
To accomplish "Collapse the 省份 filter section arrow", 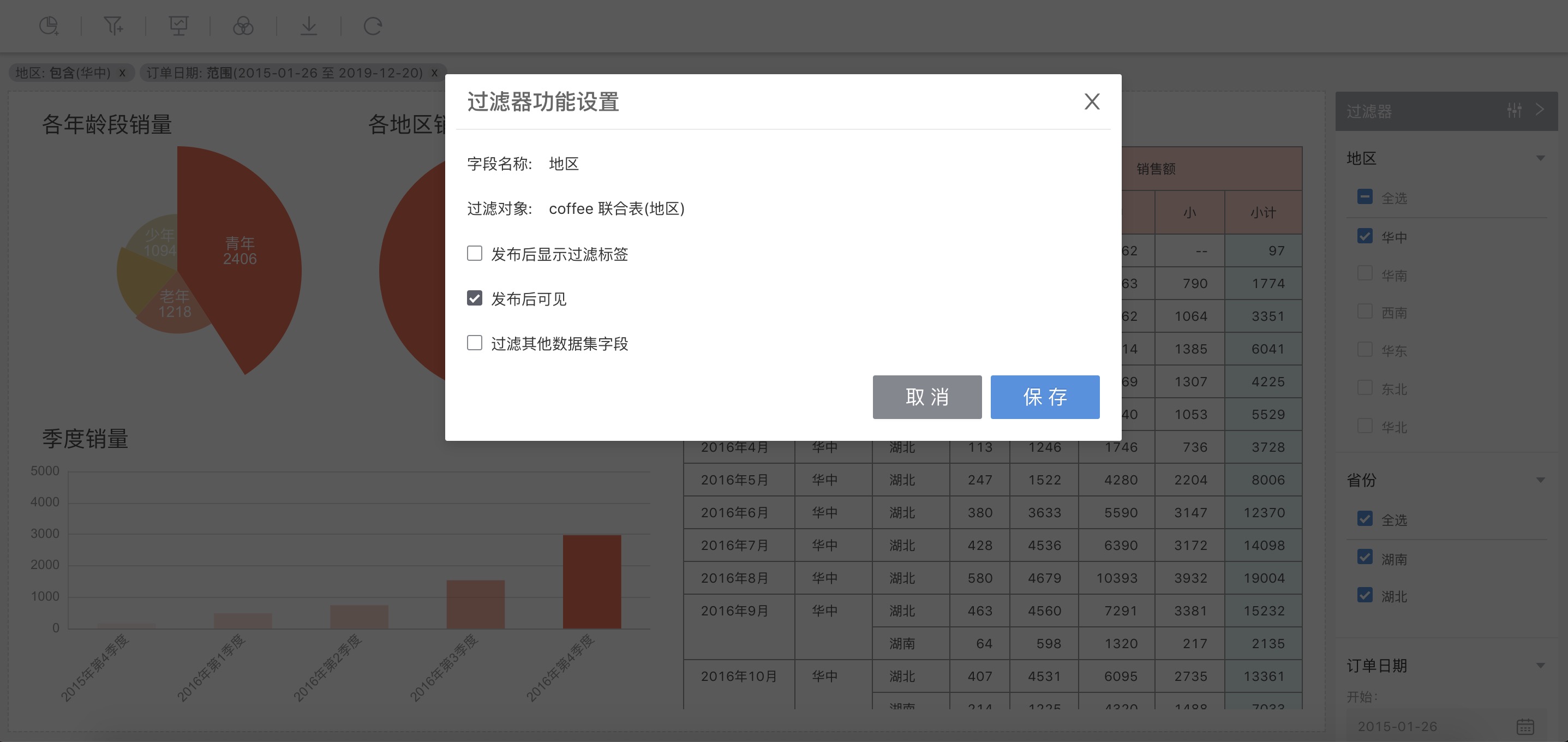I will [1540, 480].
